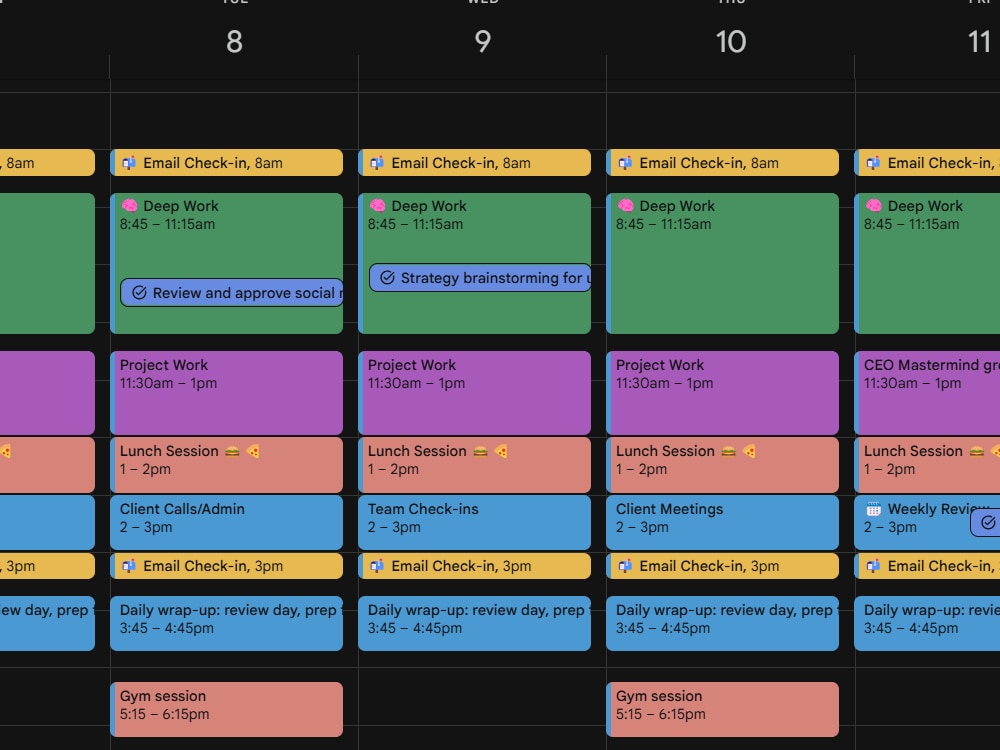Click brain icon on Thursday Deep Work
The height and width of the screenshot is (750, 1000).
626,205
